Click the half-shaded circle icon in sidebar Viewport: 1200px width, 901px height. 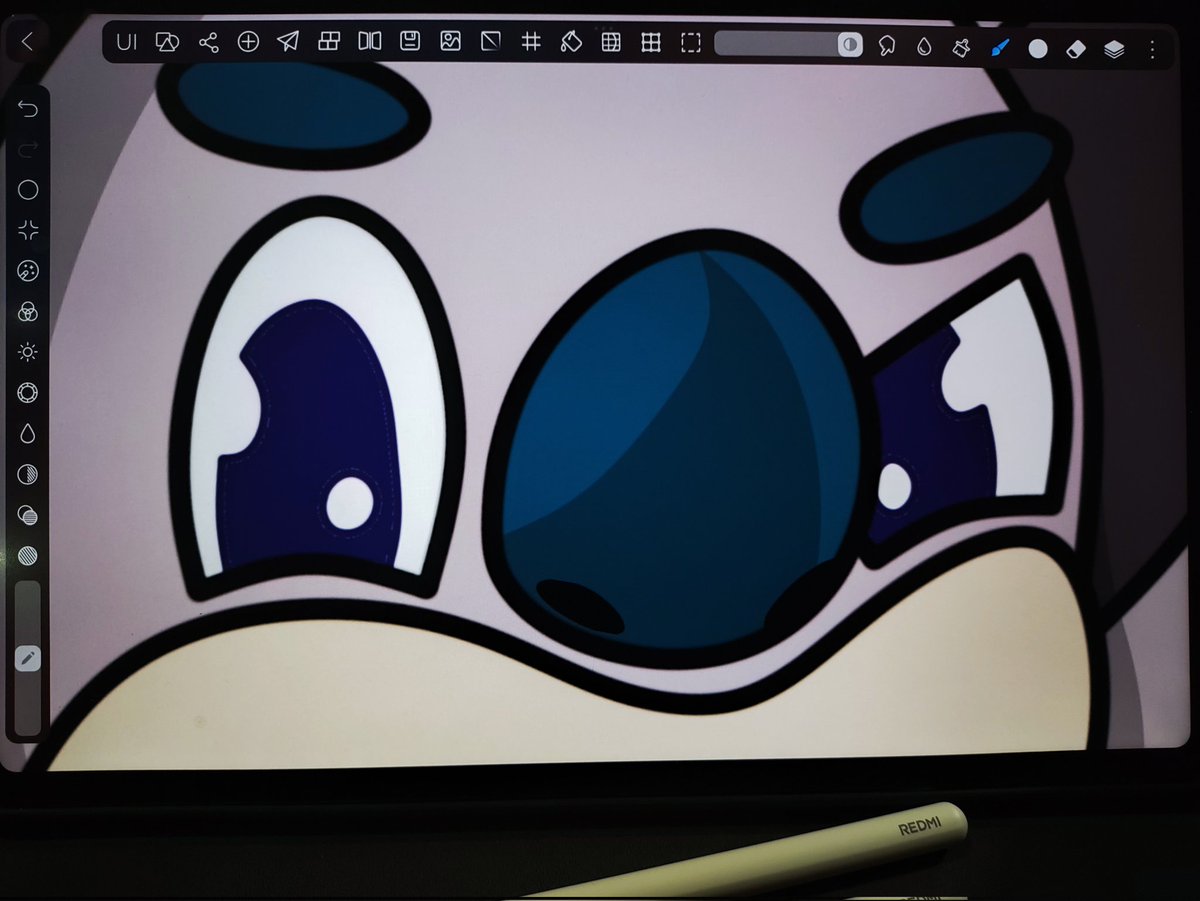pos(28,474)
